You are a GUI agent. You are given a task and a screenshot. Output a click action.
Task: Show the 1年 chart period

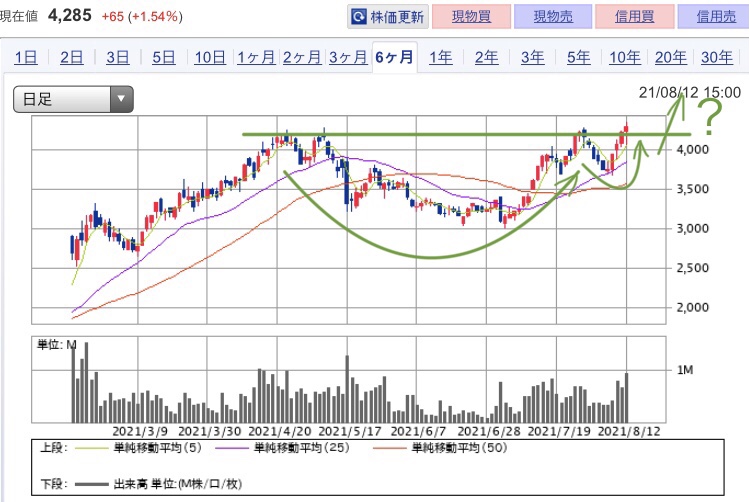[x=440, y=57]
